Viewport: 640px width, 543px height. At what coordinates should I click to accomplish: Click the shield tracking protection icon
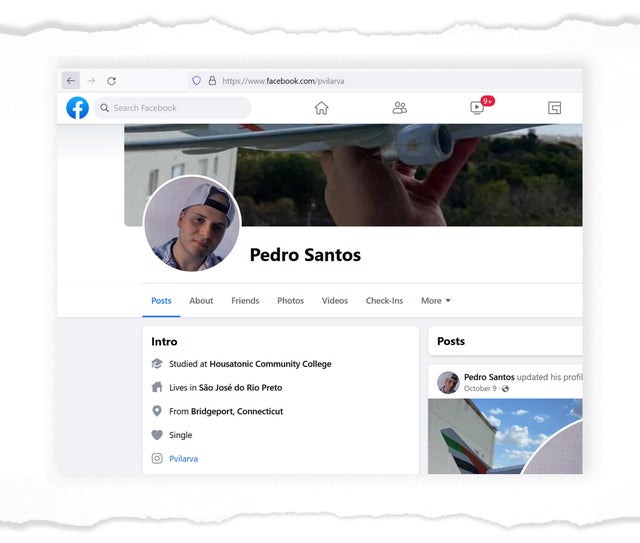(x=196, y=81)
